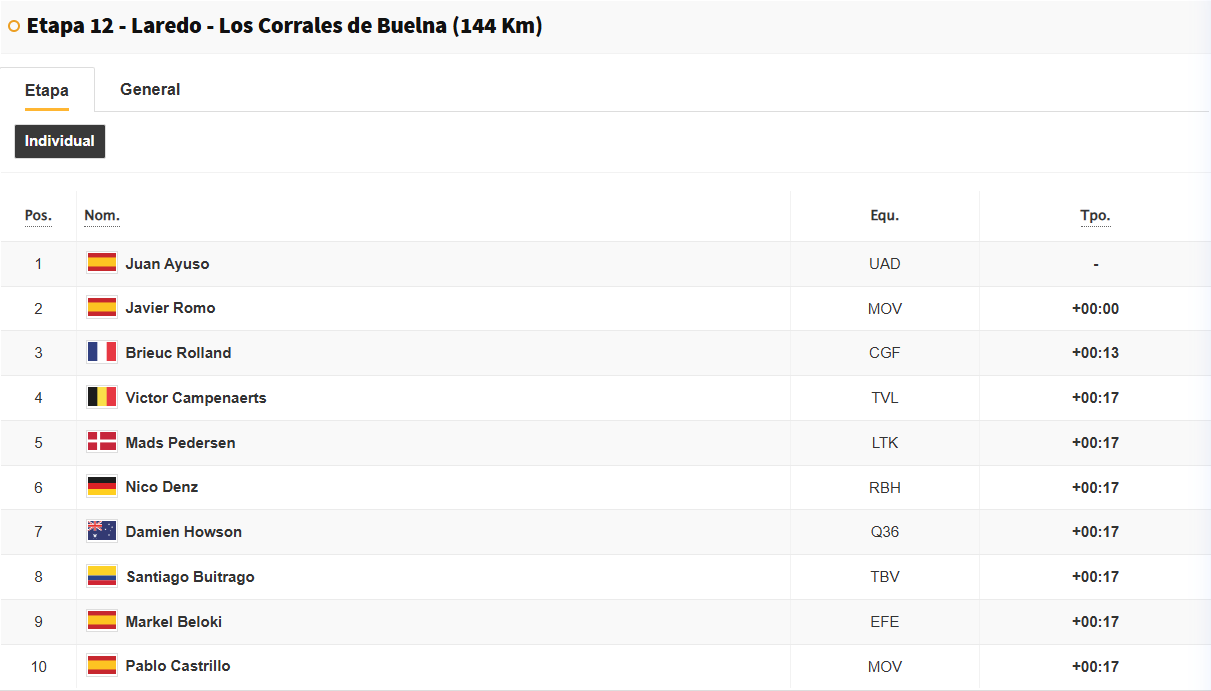
Task: Open rider Javier Romo's name link
Action: (170, 308)
